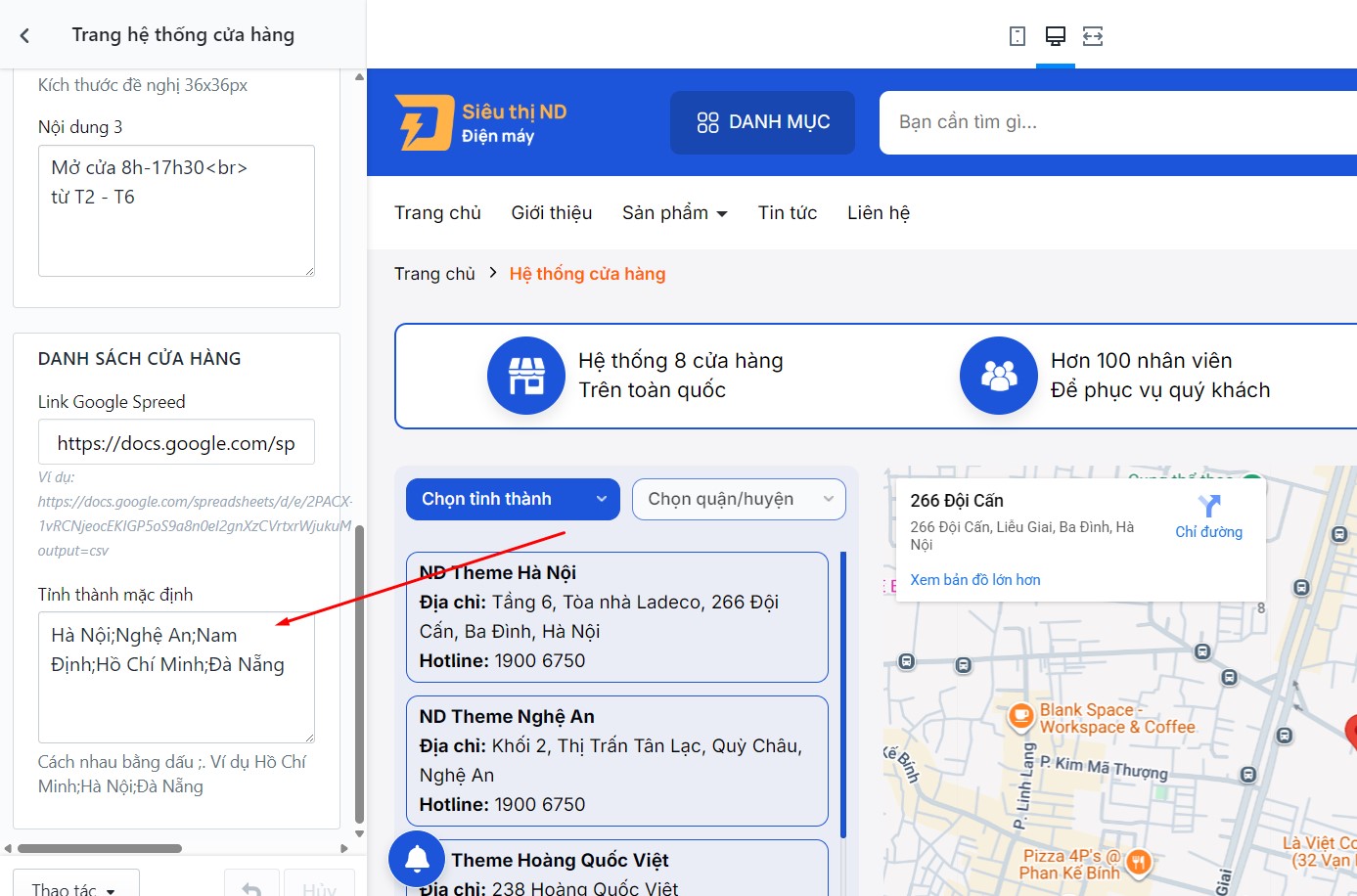The height and width of the screenshot is (896, 1357).
Task: Open the Chọn tỉnh thành dropdown
Action: coord(513,499)
